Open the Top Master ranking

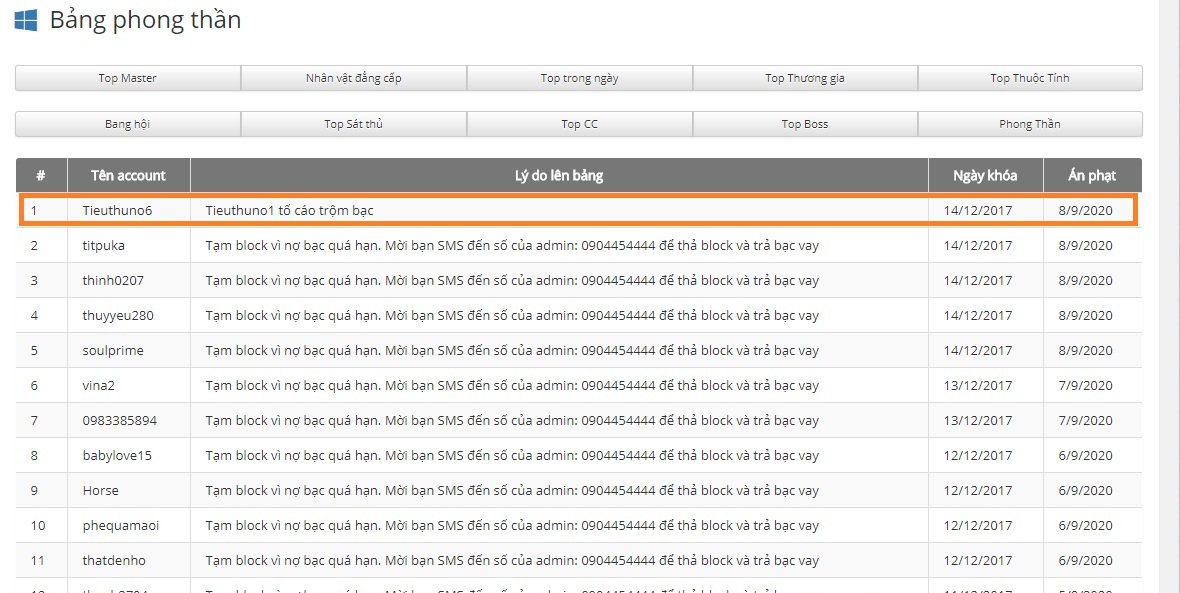pyautogui.click(x=128, y=78)
